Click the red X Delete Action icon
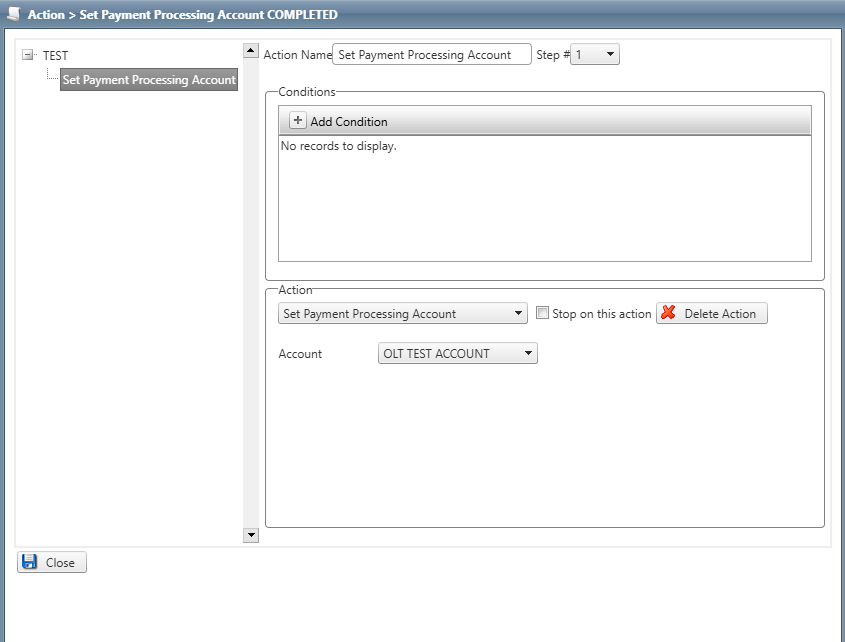Viewport: 845px width, 642px height. [x=669, y=313]
